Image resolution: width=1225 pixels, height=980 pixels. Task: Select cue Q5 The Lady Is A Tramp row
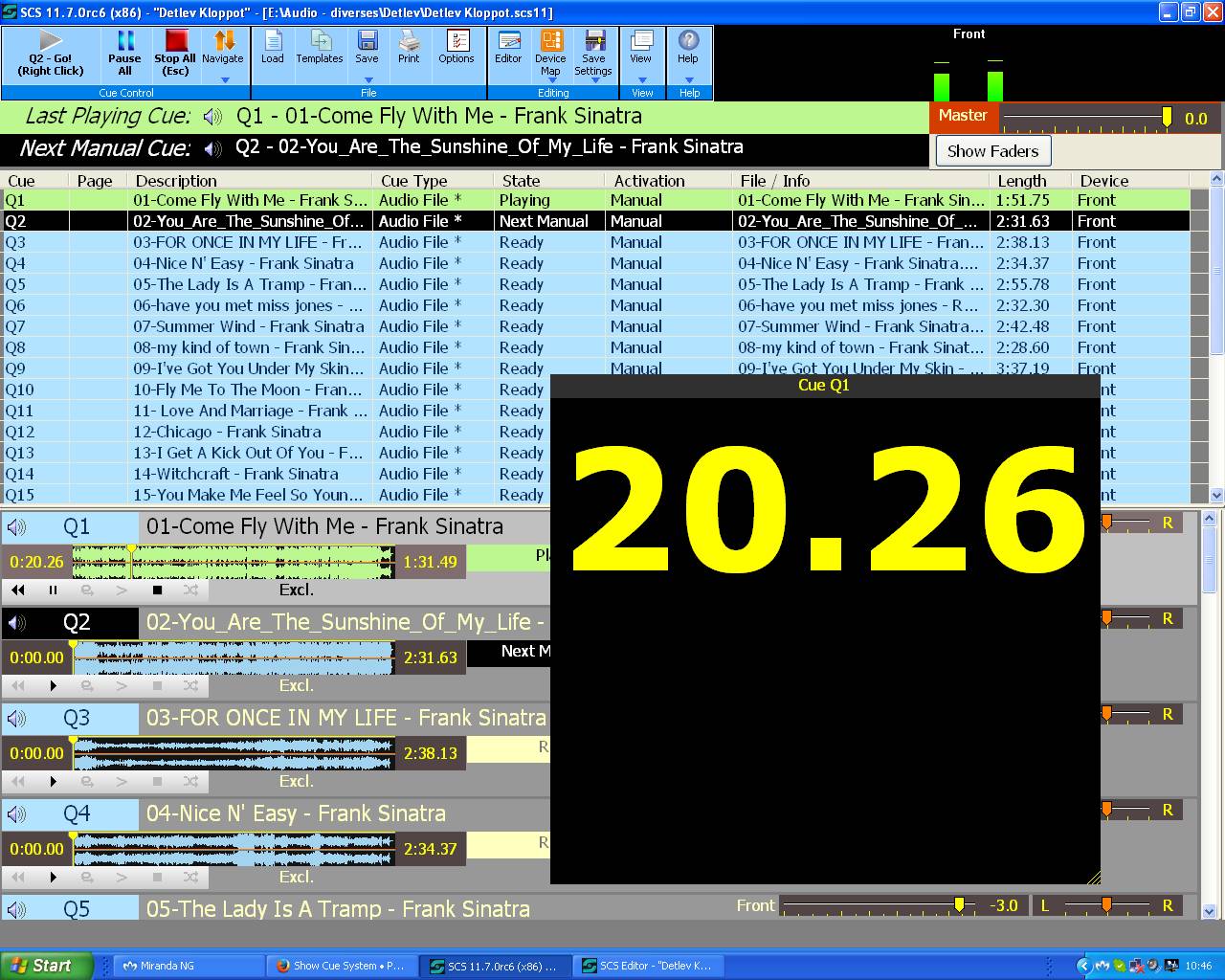click(x=249, y=284)
